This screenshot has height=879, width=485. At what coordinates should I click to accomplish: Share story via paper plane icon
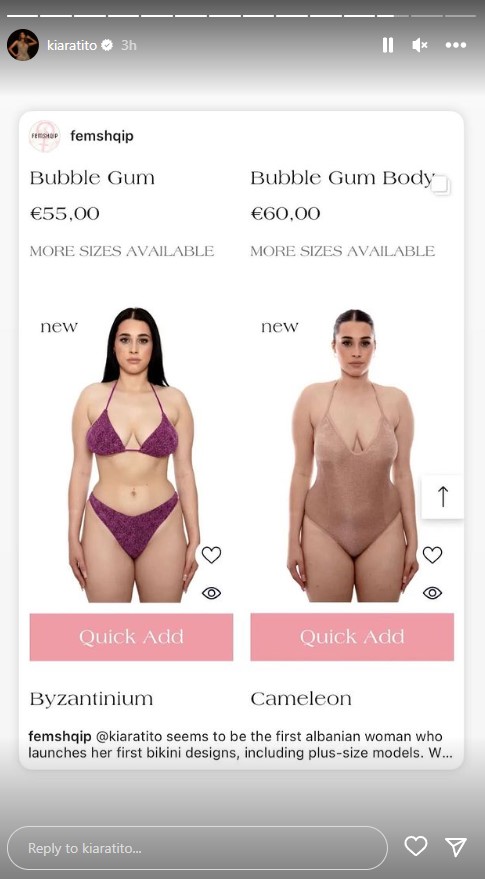coord(456,846)
